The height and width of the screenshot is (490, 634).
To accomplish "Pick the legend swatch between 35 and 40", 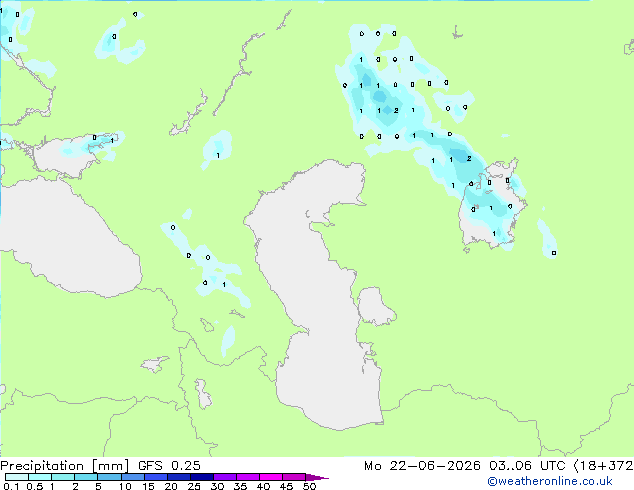I will point(248,477).
